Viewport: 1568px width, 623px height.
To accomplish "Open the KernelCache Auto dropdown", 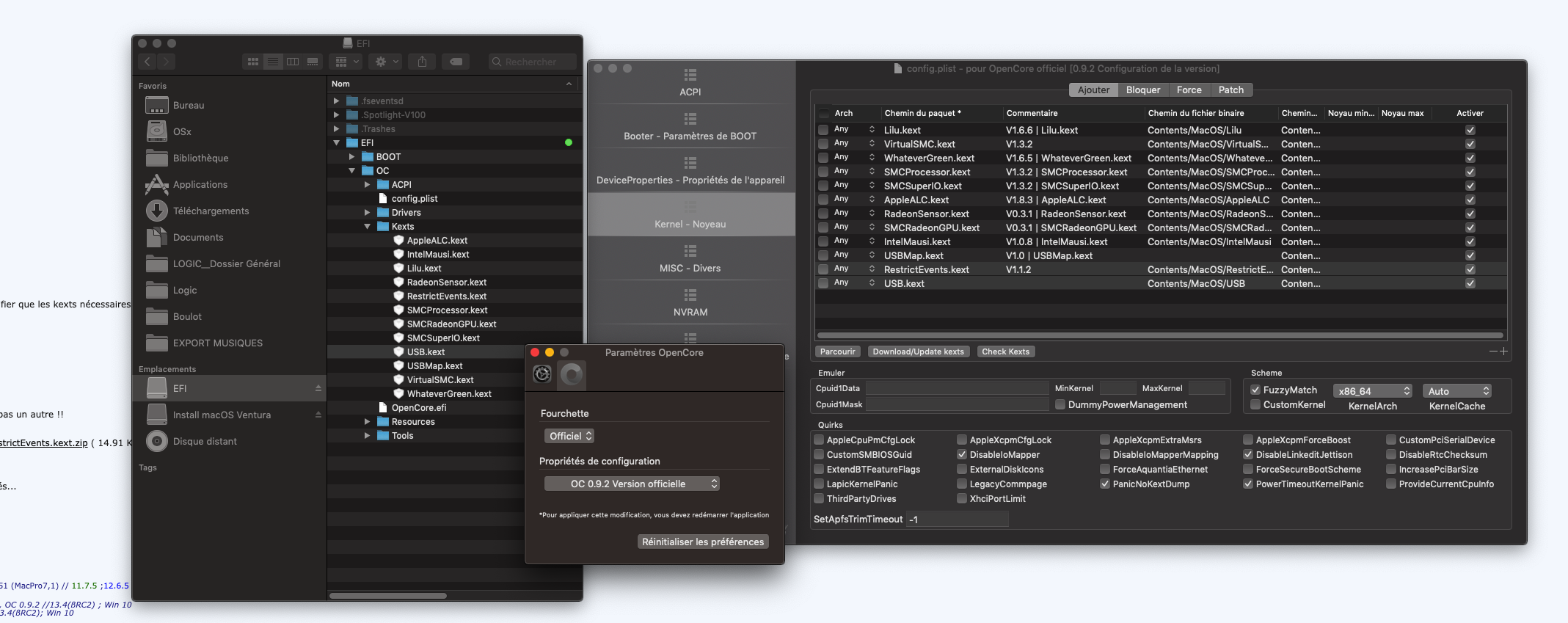I will (1457, 391).
